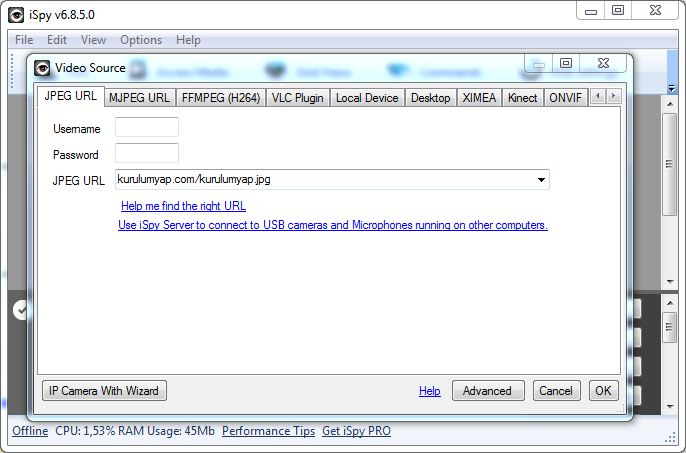Viewport: 686px width, 453px height.
Task: Click the lower panel scrollbar down arrow
Action: [x=670, y=407]
